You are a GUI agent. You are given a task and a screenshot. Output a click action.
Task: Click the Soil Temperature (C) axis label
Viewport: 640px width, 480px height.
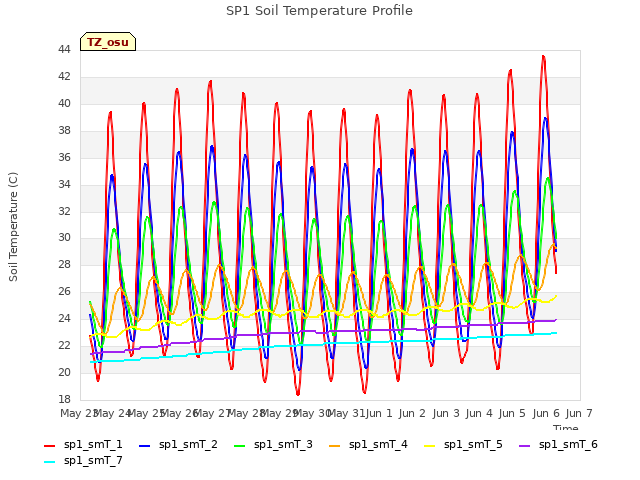(13, 227)
